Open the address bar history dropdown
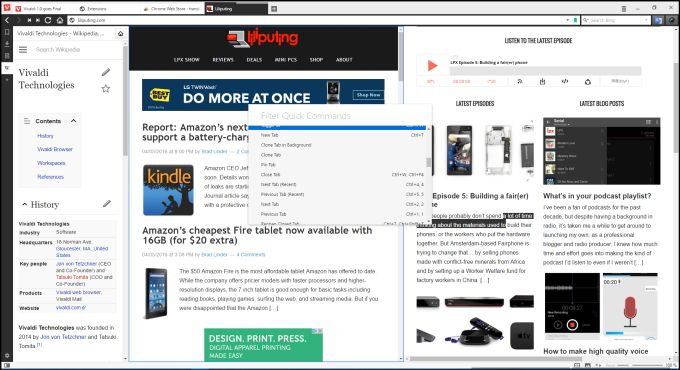680x370 pixels. click(567, 20)
